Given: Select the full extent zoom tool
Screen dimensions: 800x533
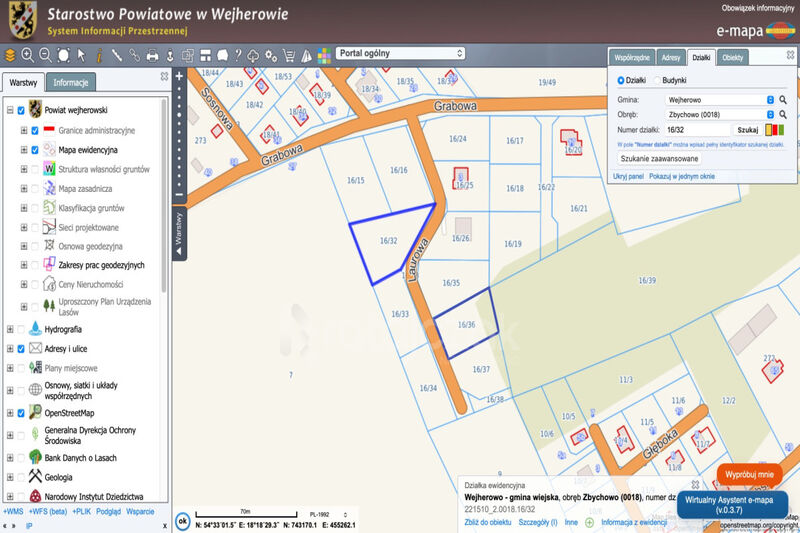Looking at the screenshot, I should 63,54.
